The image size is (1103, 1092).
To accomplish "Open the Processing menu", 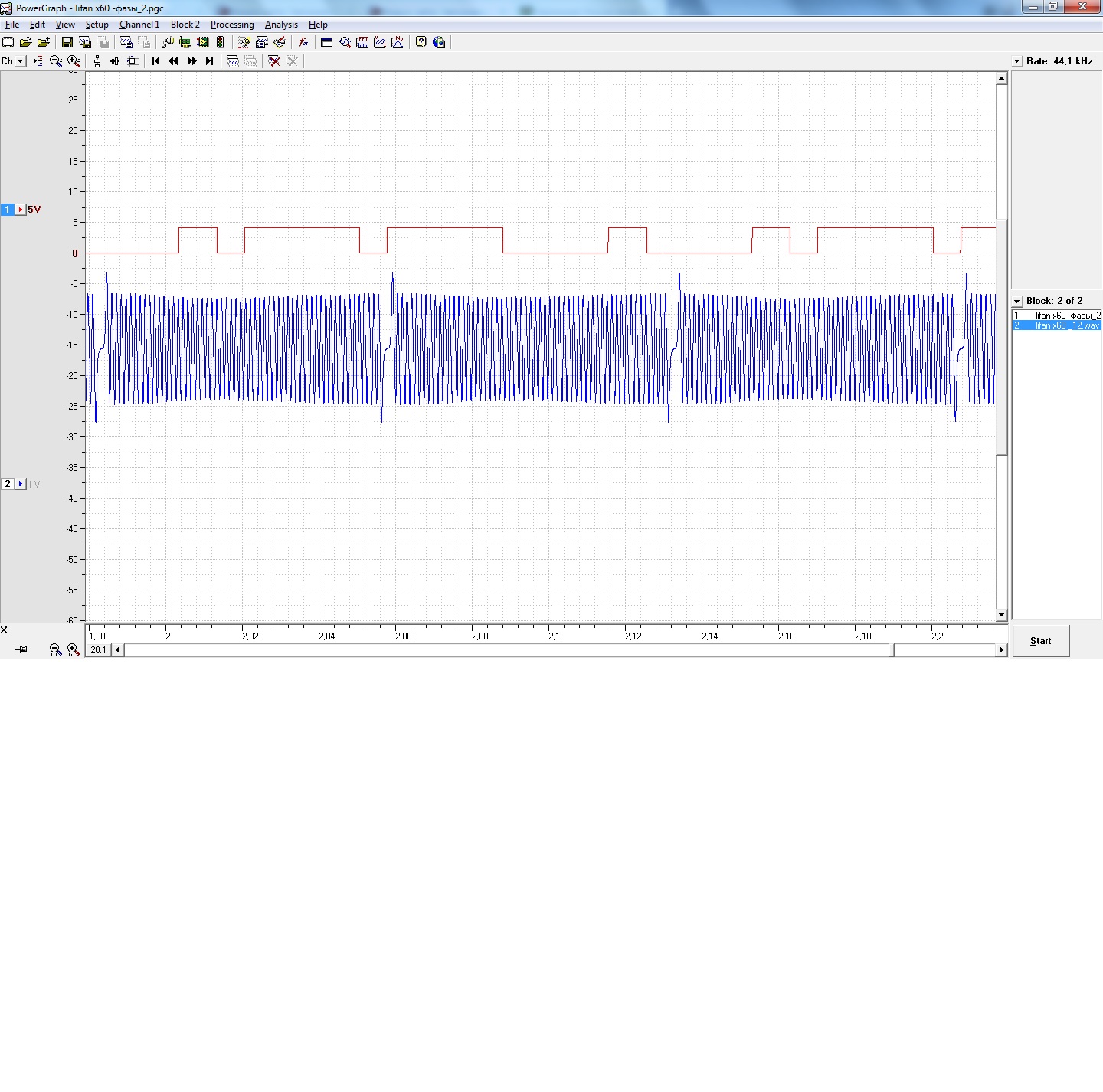I will tap(232, 25).
